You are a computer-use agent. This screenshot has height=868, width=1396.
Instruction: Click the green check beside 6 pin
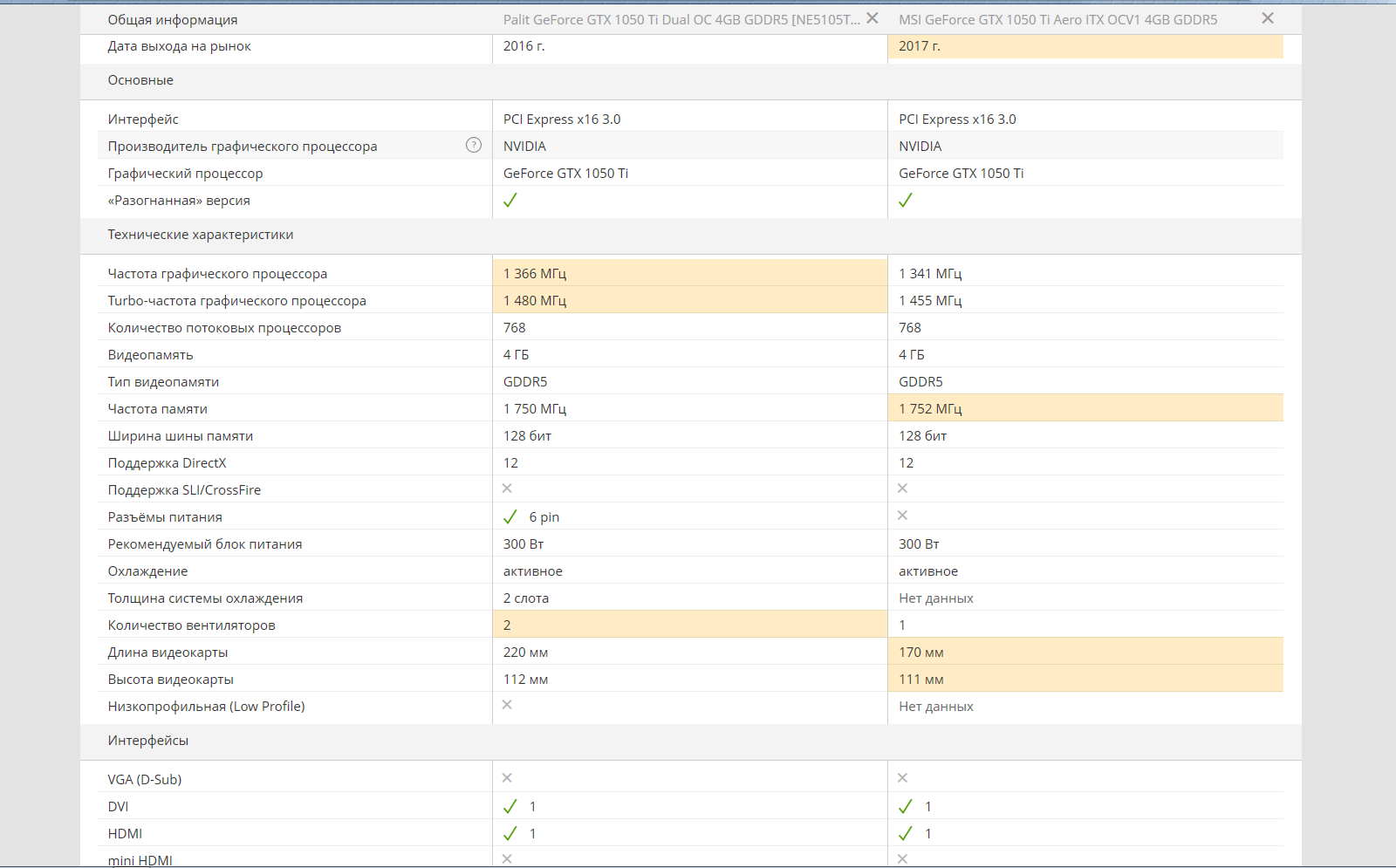510,516
